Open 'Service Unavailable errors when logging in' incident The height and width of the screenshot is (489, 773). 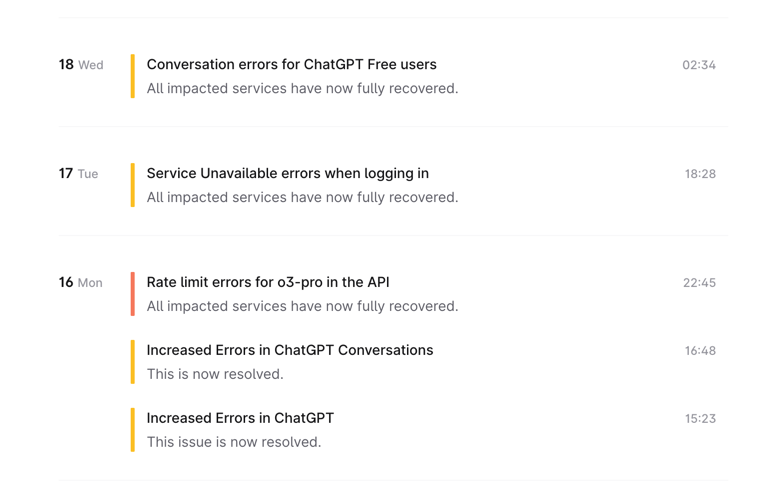point(287,174)
